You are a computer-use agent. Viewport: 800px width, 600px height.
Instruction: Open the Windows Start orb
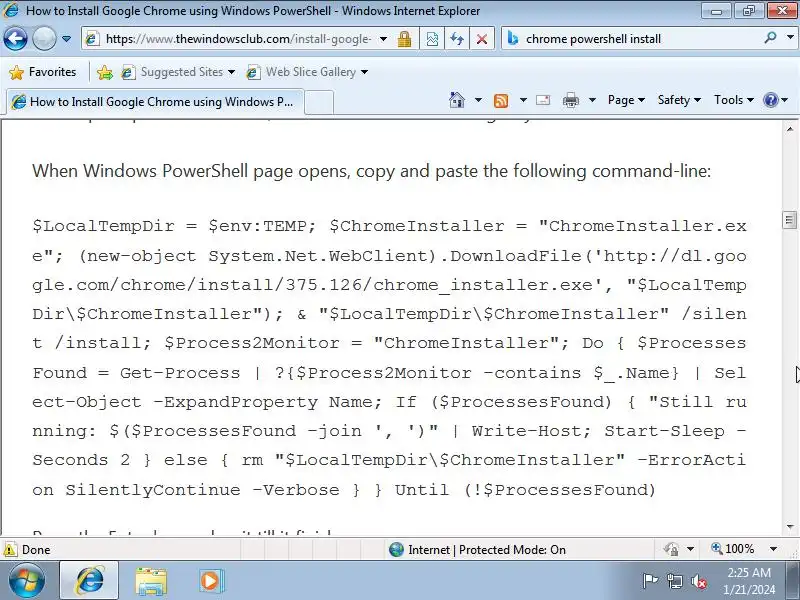click(x=27, y=581)
